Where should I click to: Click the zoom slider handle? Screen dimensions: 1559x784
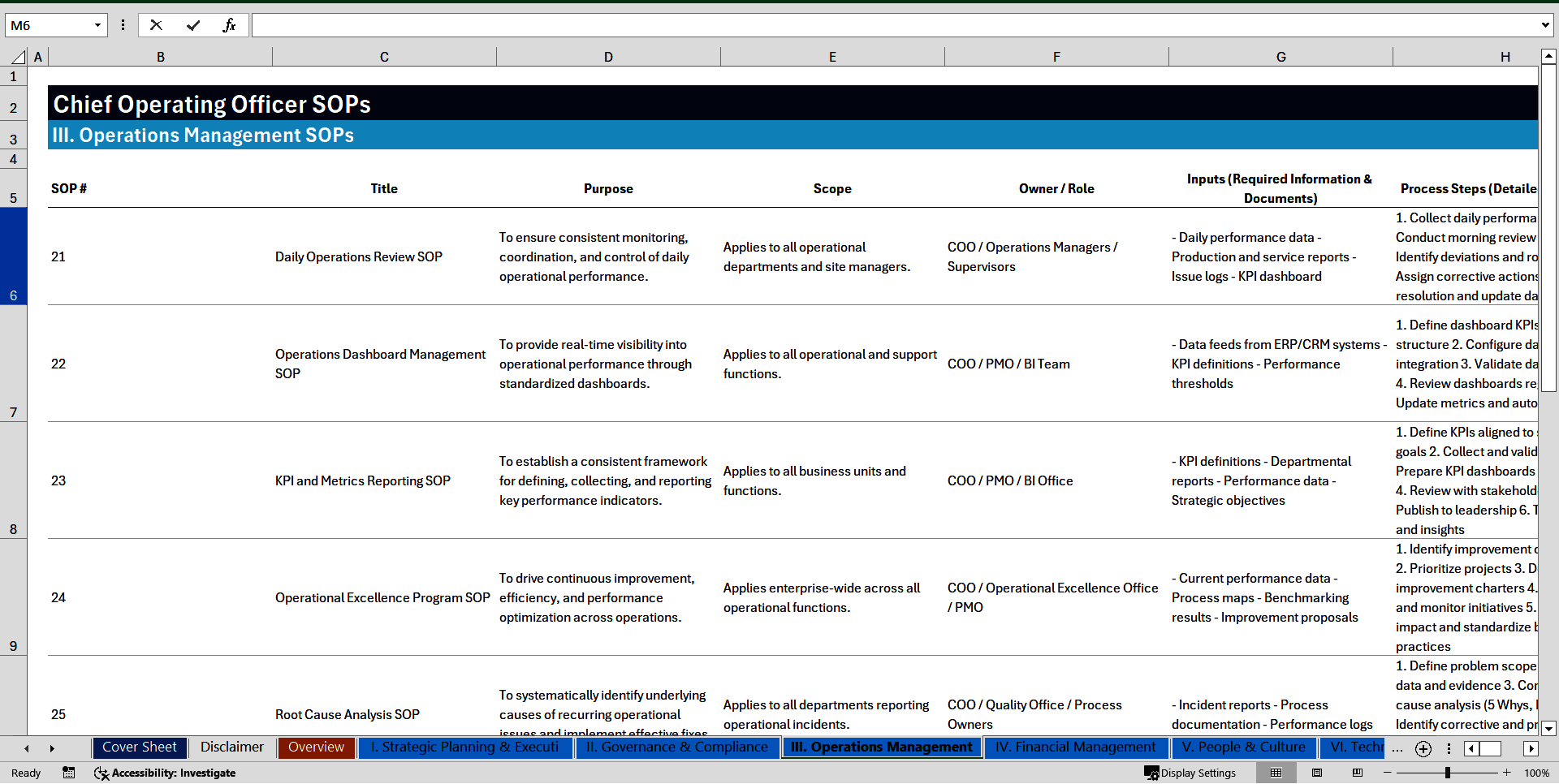(x=1447, y=773)
